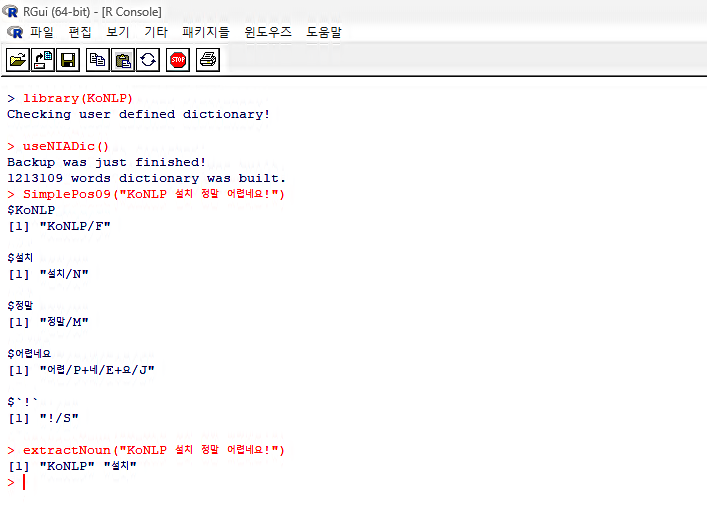Open the 편집 menu

[80, 32]
